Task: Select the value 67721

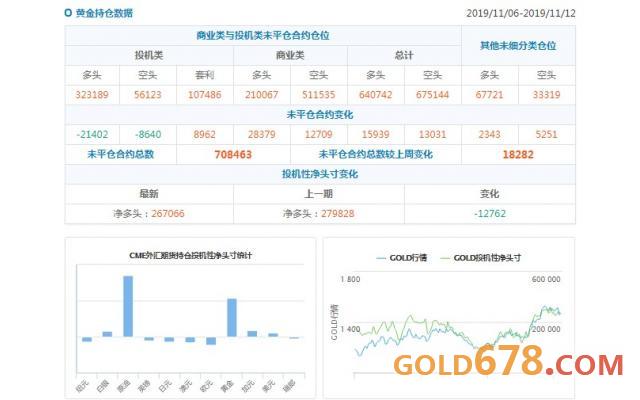Action: (489, 95)
